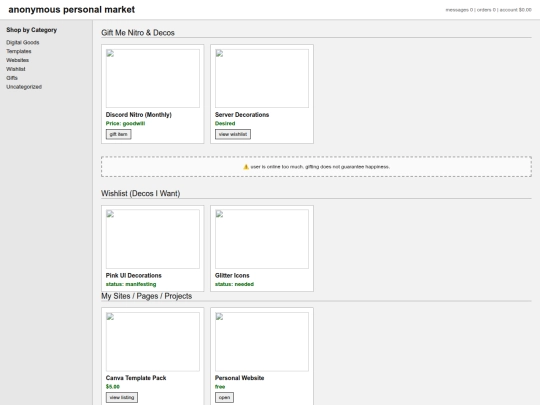Click the 'Server Decorations' title
This screenshot has height=405, width=540.
click(242, 115)
